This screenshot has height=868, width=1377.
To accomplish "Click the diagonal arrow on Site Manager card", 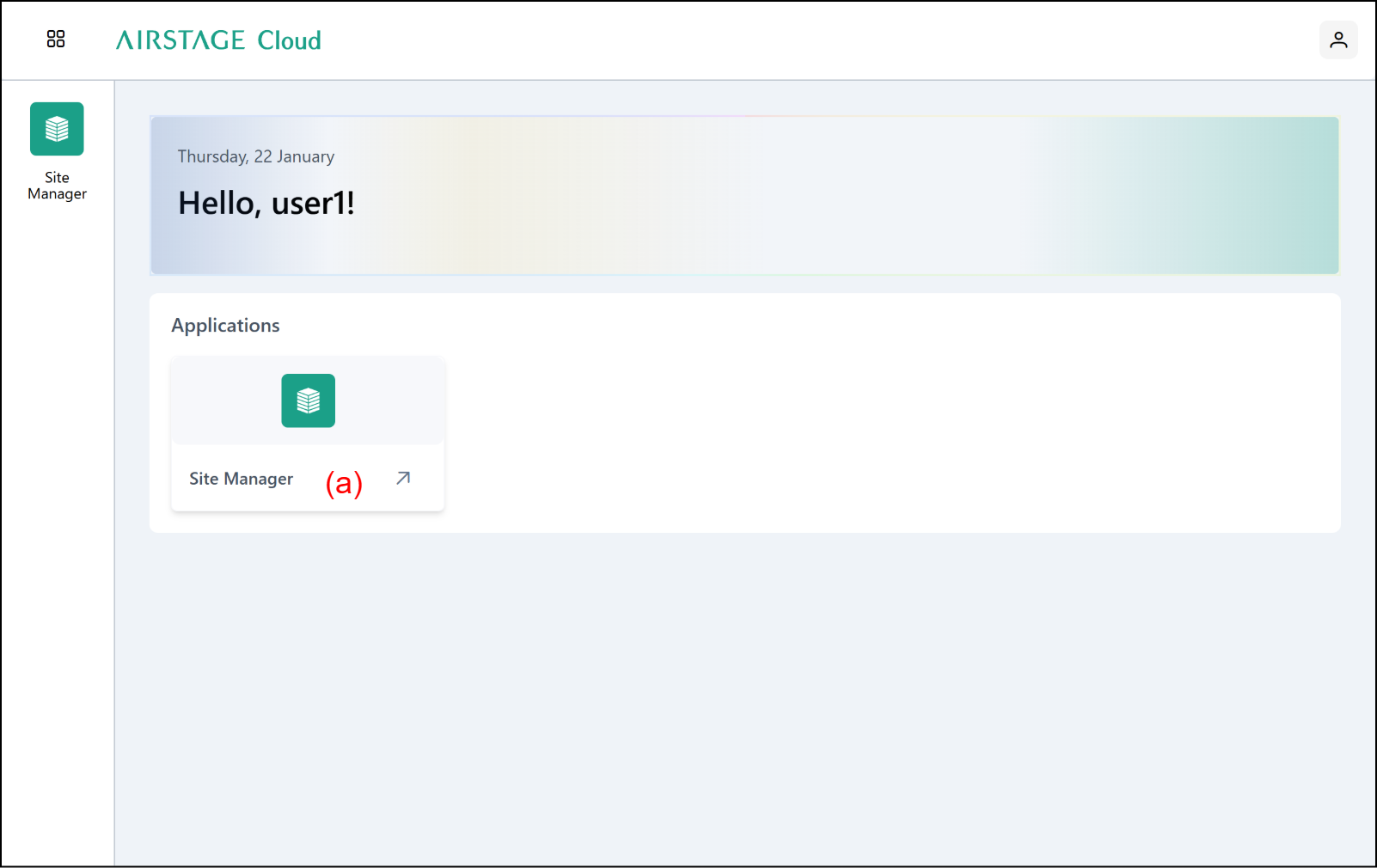I will pyautogui.click(x=403, y=479).
